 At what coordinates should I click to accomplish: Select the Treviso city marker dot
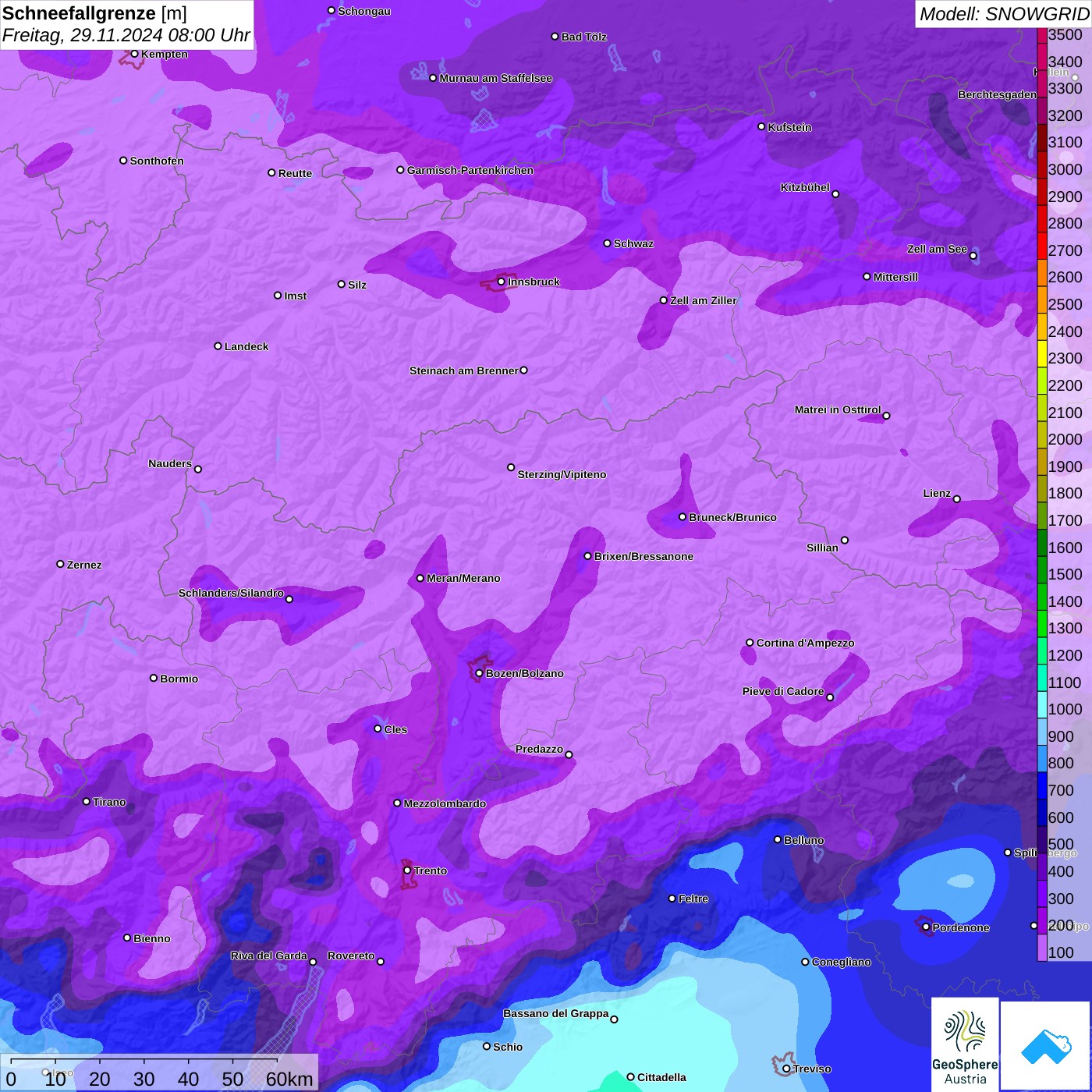[786, 1069]
